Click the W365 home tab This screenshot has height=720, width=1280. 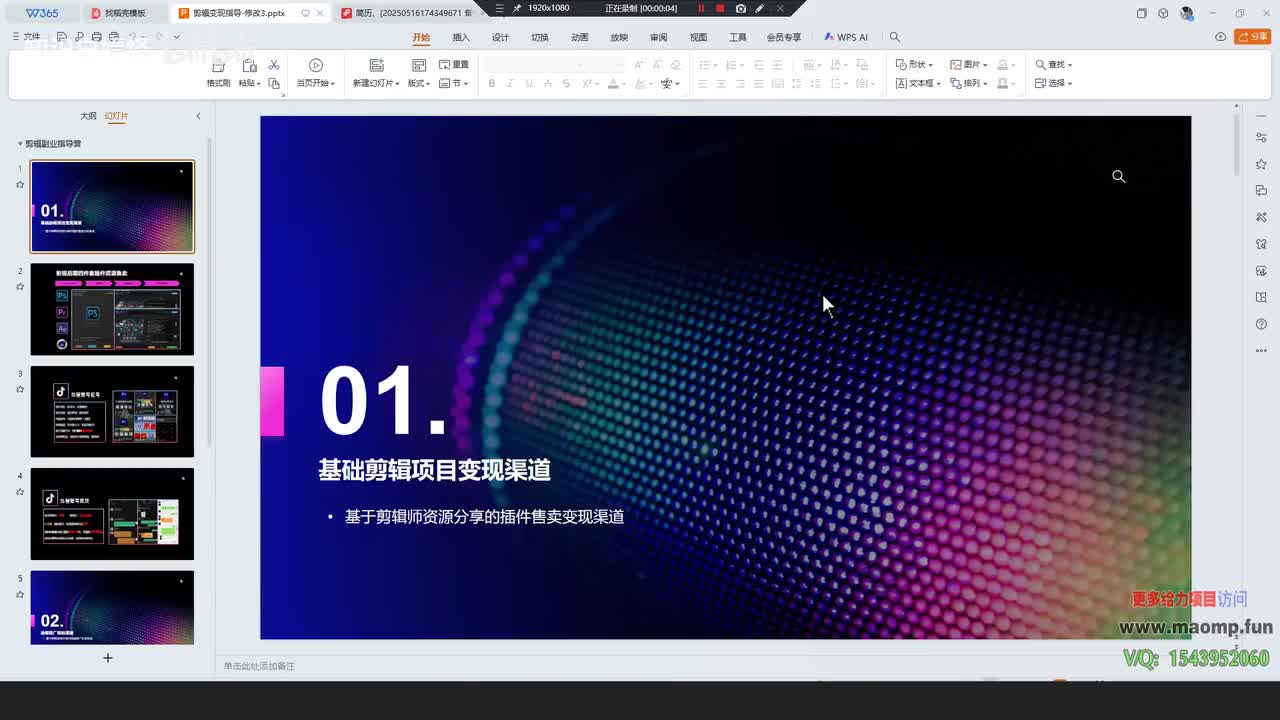tap(42, 13)
